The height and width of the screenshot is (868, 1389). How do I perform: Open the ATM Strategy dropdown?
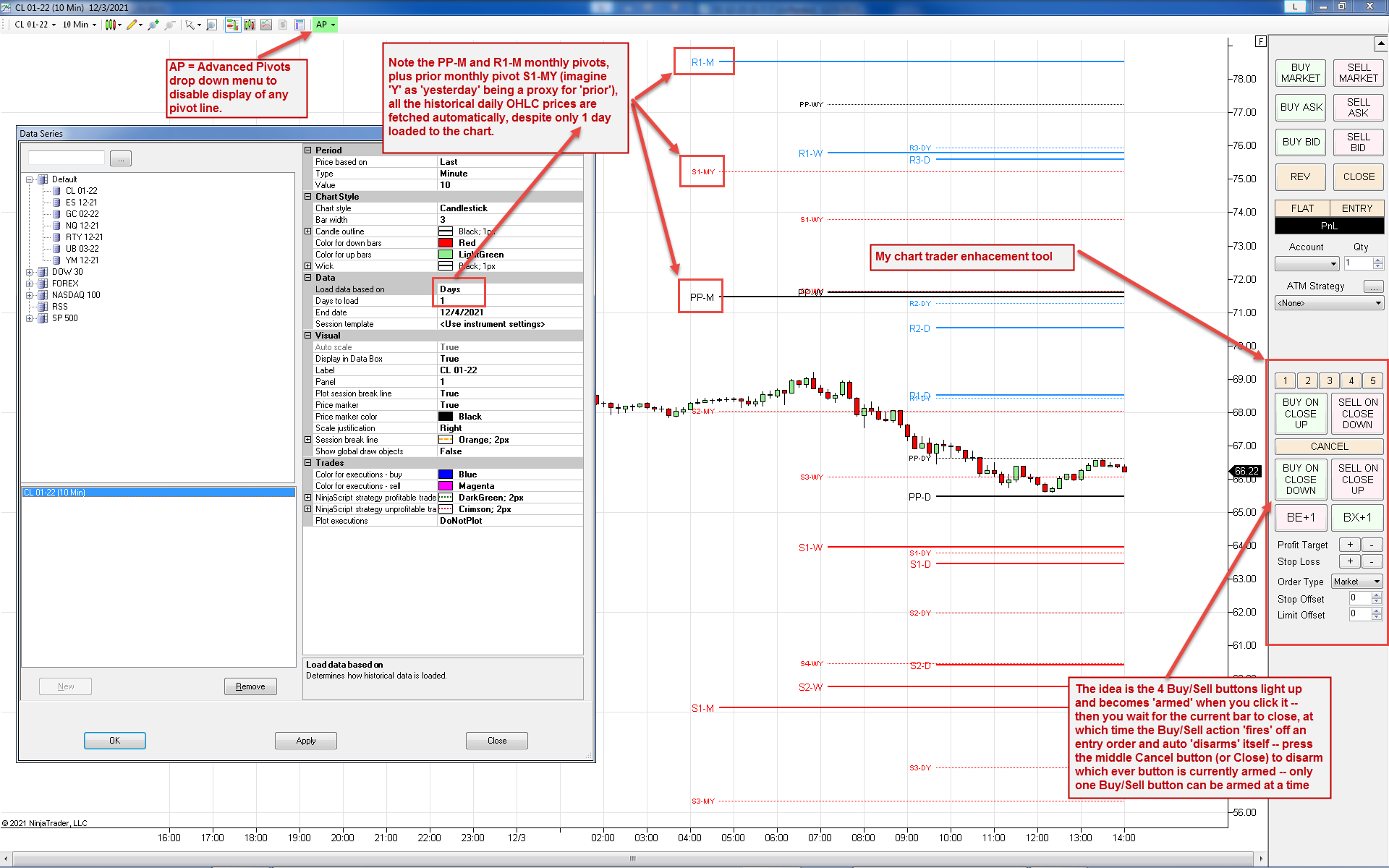1329,303
